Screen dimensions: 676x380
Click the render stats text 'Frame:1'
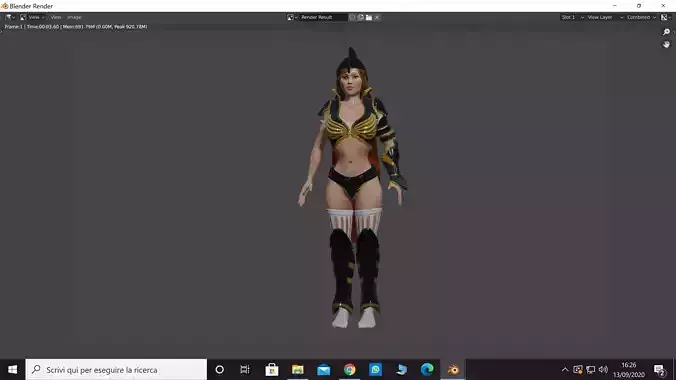tap(13, 27)
